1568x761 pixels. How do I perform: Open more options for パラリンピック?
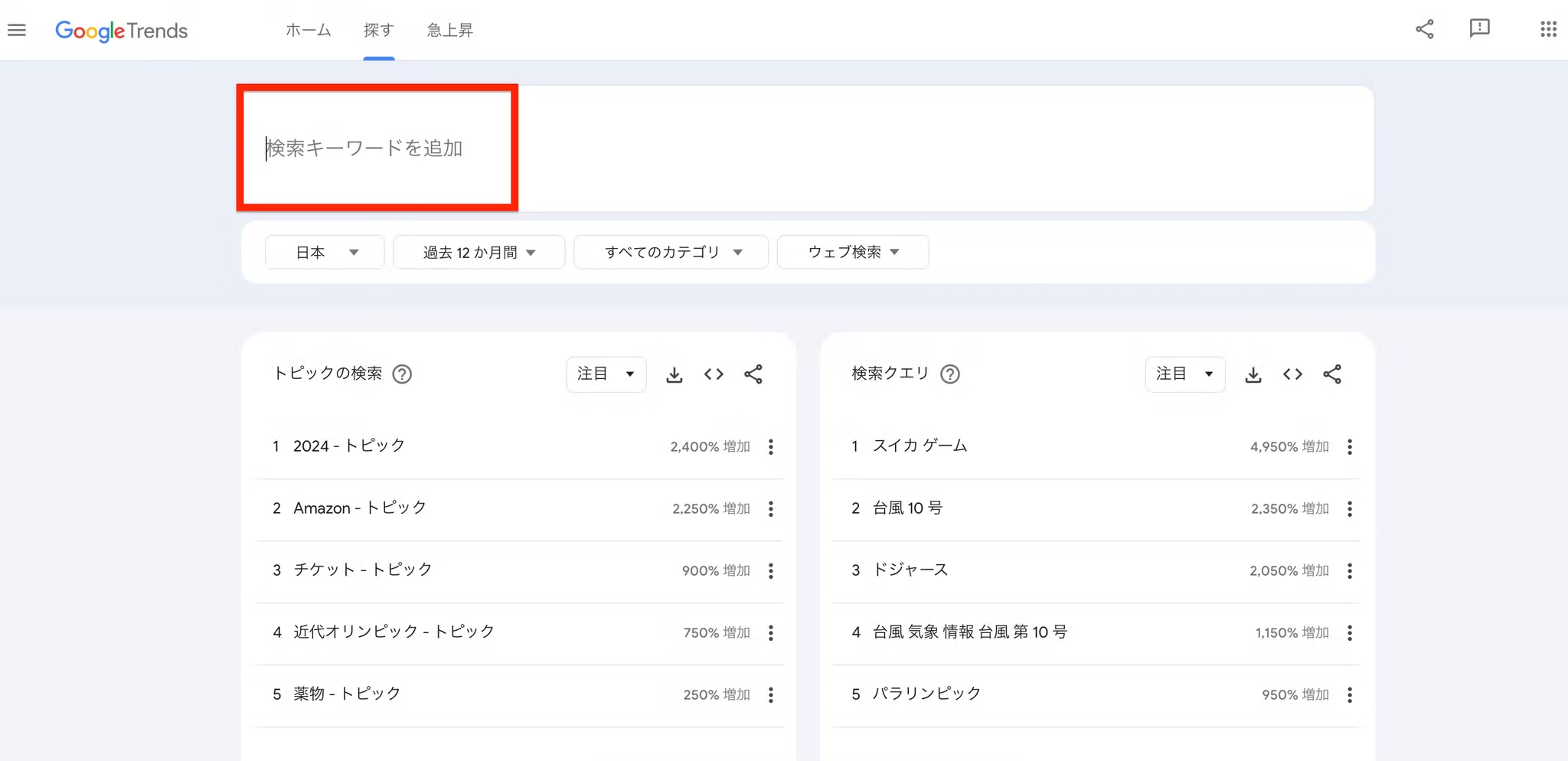[x=1350, y=695]
